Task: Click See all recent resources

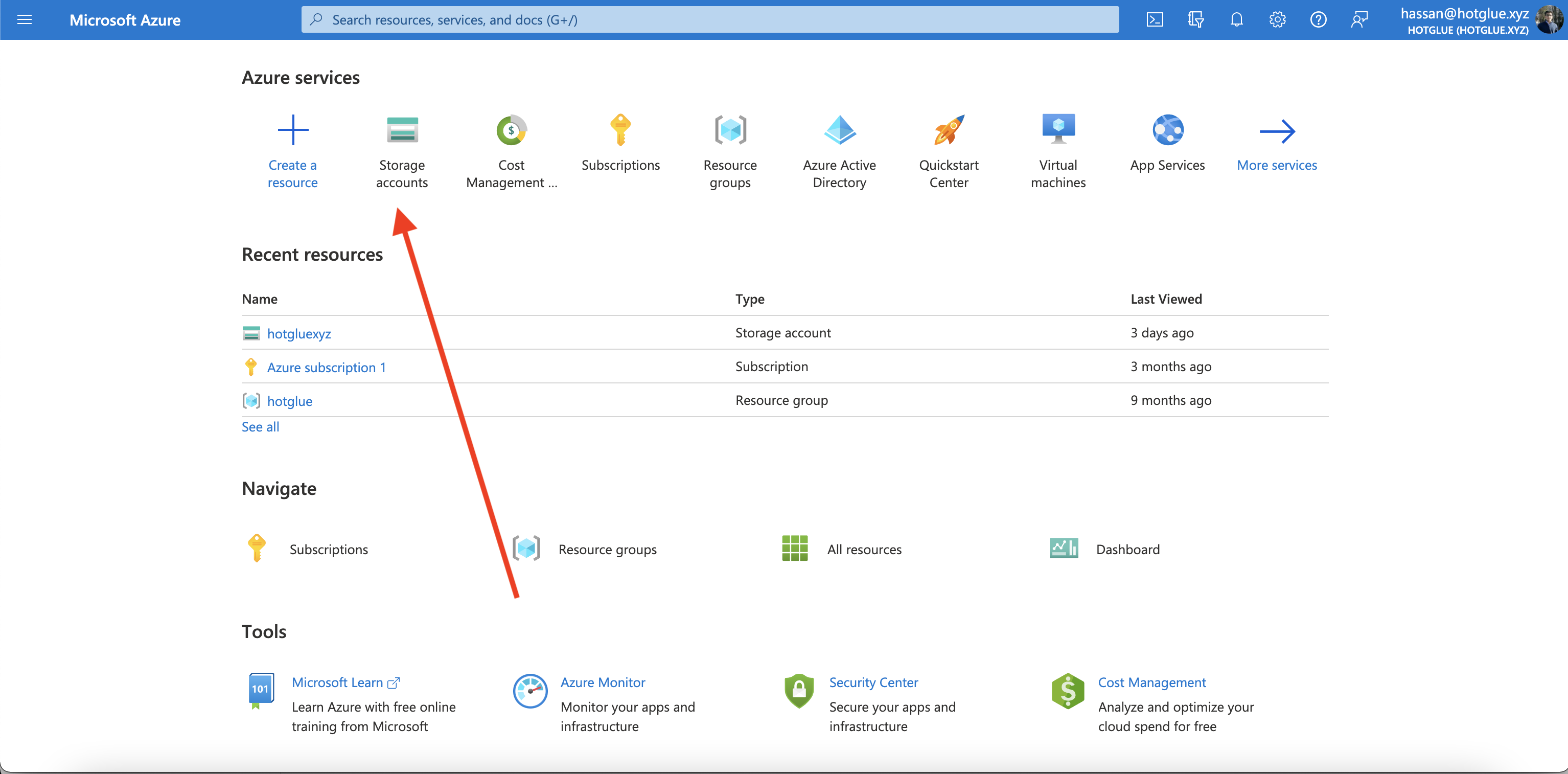Action: click(260, 427)
